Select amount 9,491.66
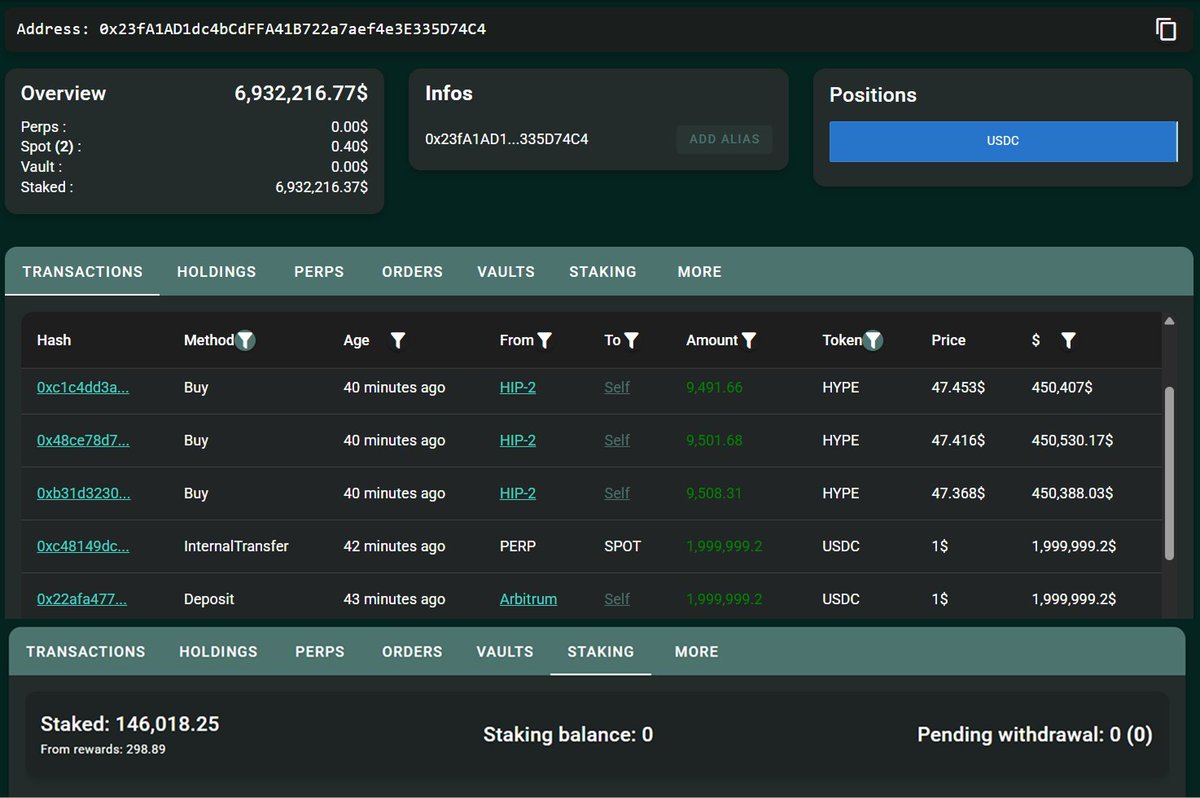The height and width of the screenshot is (798, 1200). coord(714,388)
